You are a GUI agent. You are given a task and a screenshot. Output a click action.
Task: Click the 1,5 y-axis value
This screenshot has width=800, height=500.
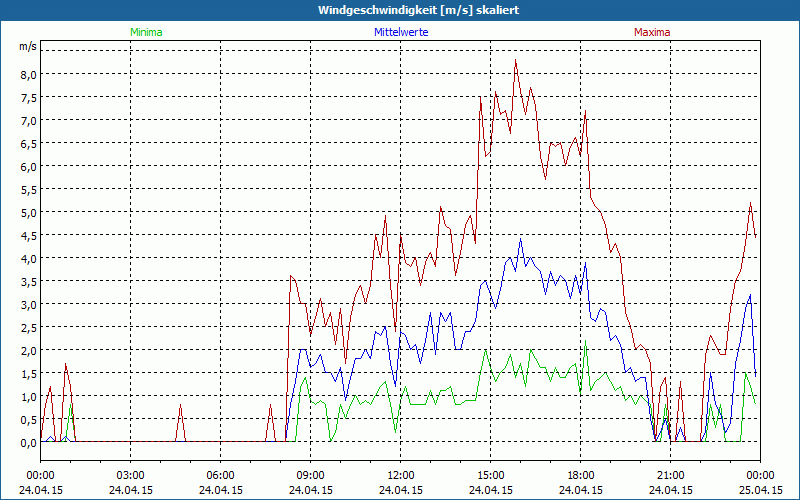coord(29,373)
